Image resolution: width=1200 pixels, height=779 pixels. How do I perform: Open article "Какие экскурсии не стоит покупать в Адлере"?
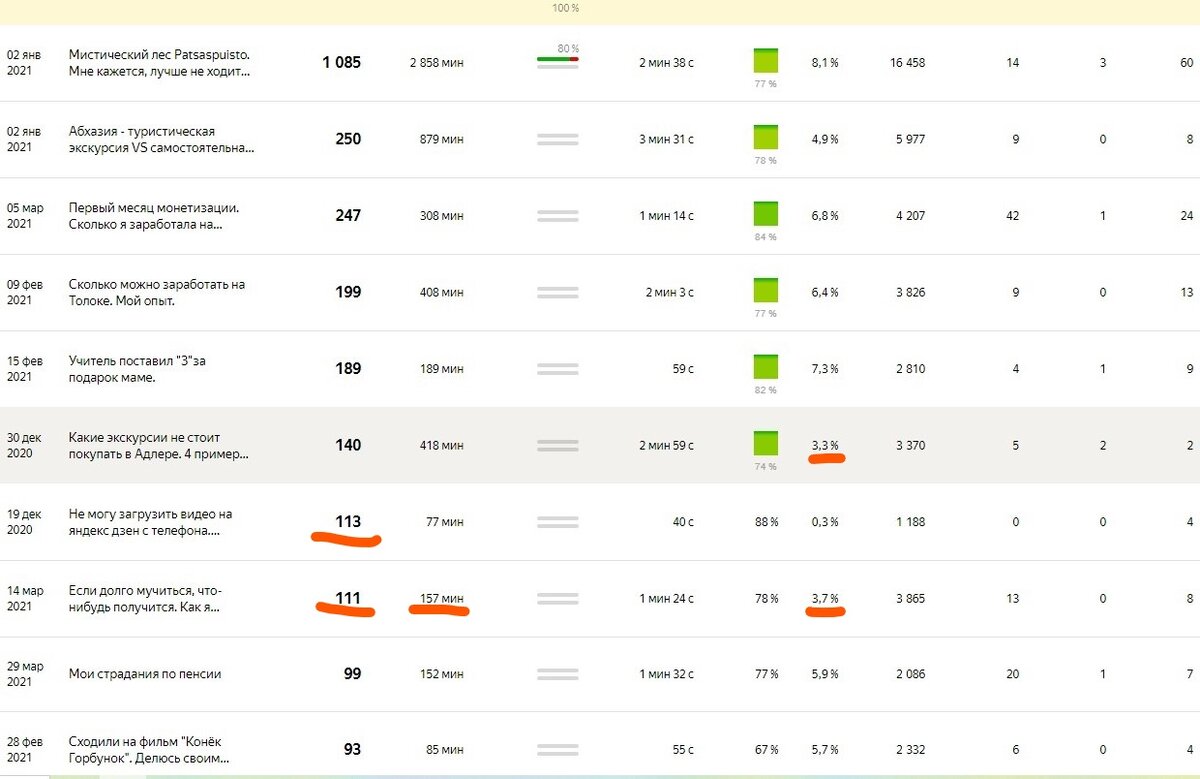click(x=158, y=445)
